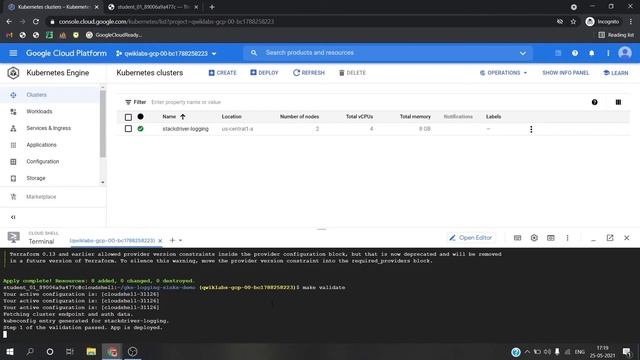Viewport: 640px width, 360px height.
Task: Open File Explorer from the taskbar
Action: coord(91,351)
